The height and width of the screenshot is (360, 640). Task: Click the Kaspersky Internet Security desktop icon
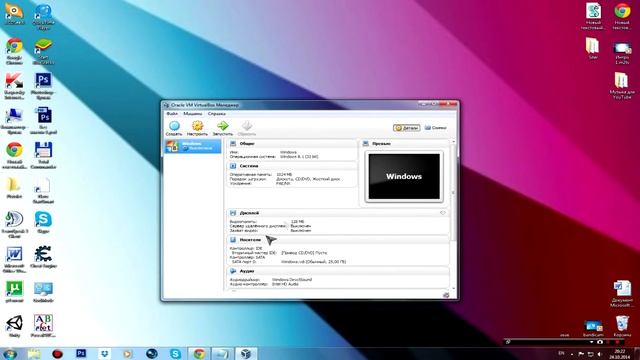click(14, 86)
